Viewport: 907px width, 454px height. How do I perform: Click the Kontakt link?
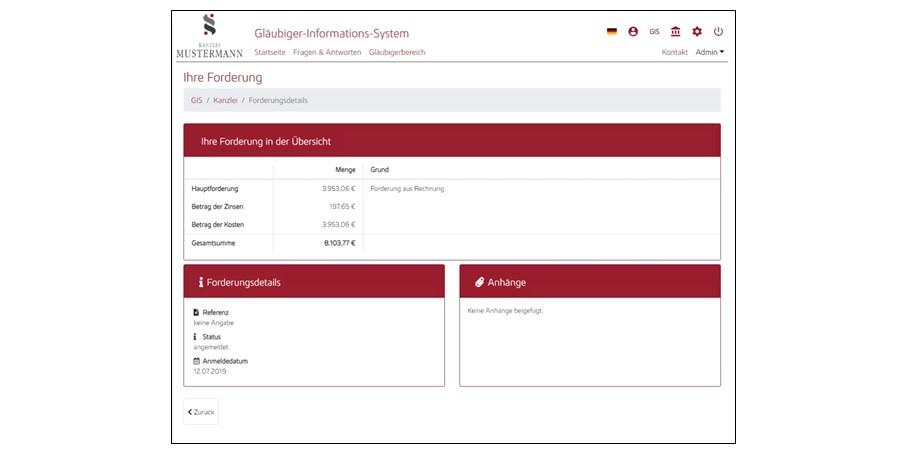[x=674, y=52]
